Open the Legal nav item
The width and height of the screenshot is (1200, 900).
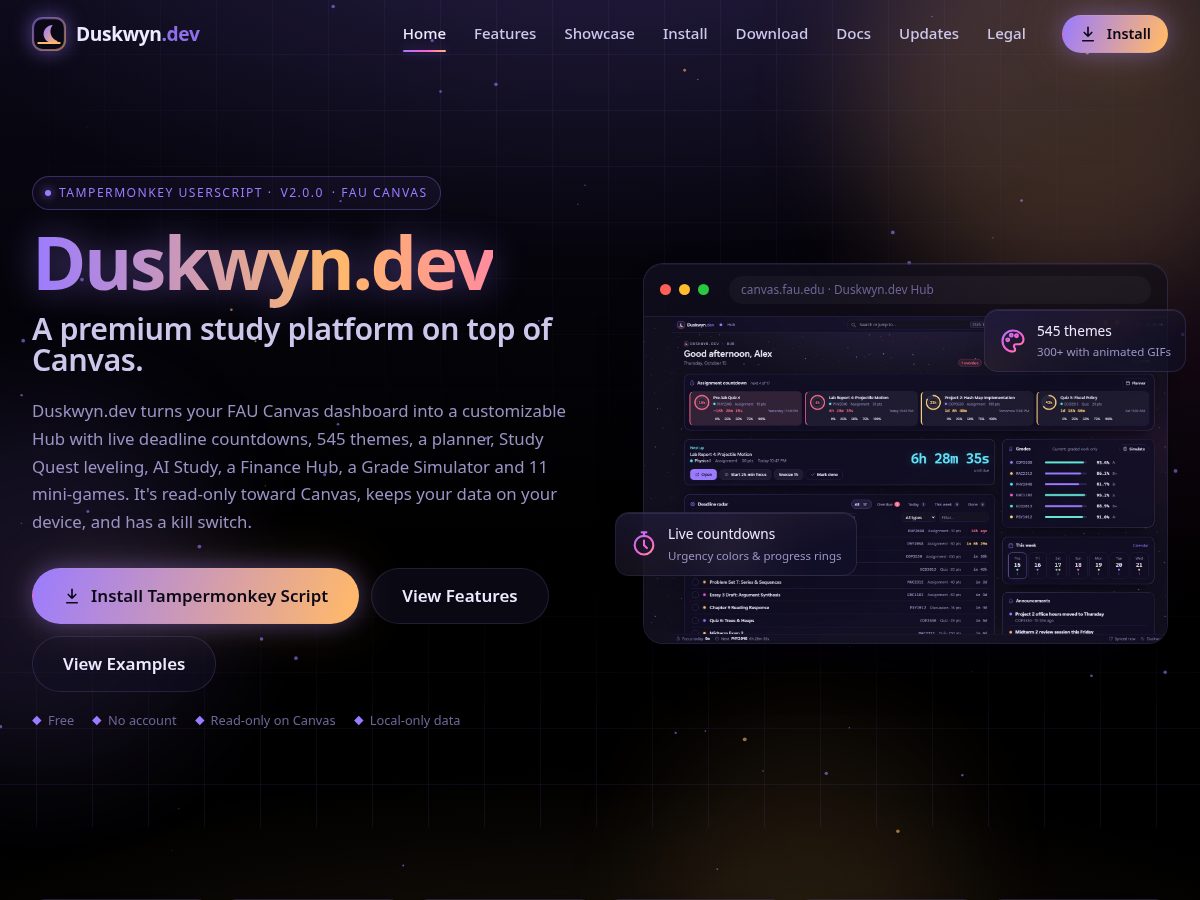click(x=1006, y=34)
